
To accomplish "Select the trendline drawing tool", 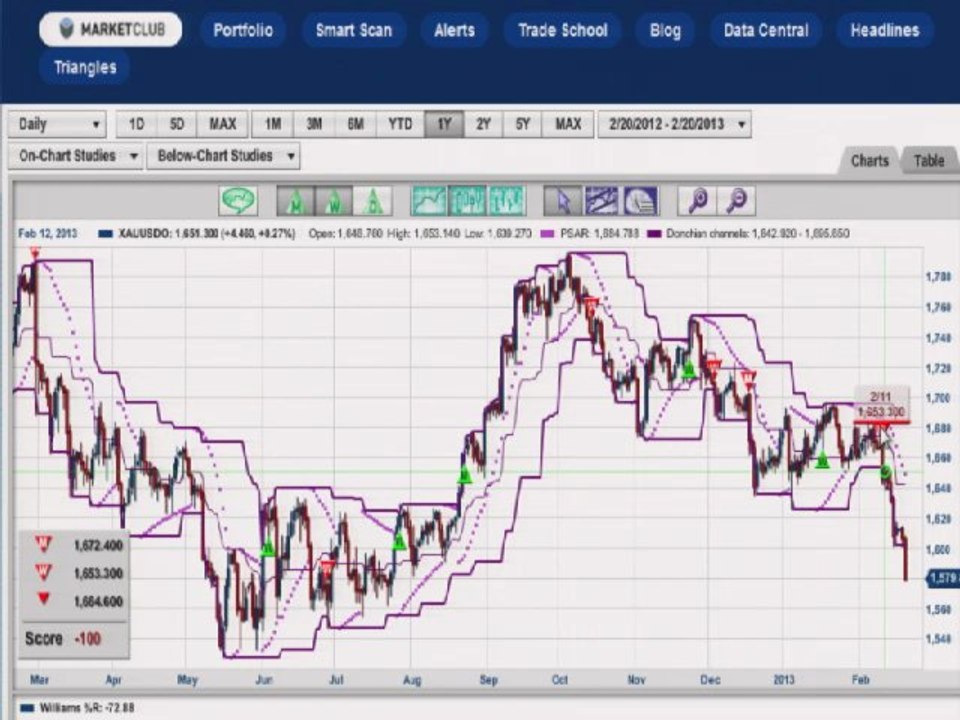I will pyautogui.click(x=602, y=201).
